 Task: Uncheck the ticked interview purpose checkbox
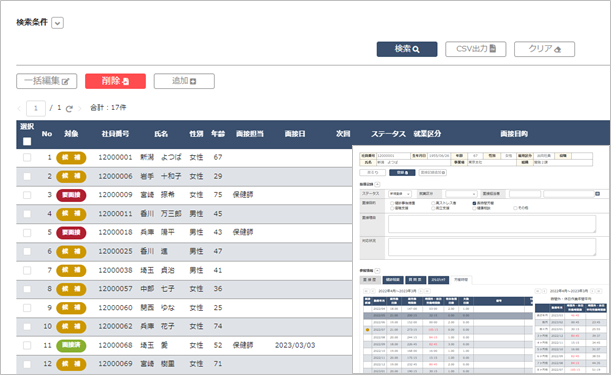click(474, 203)
